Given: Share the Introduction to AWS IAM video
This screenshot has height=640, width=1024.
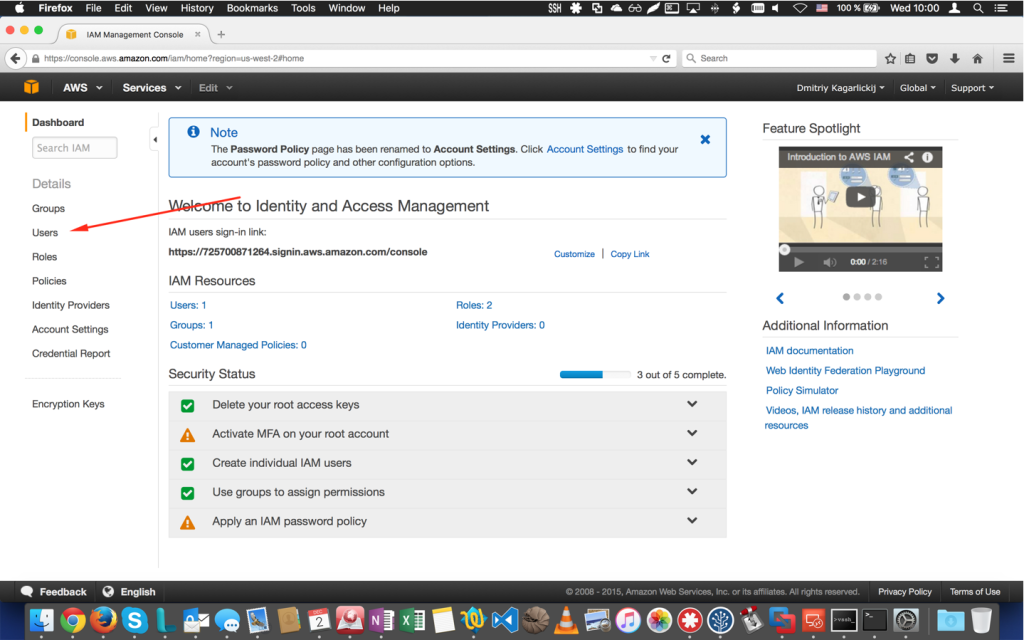Looking at the screenshot, I should click(908, 157).
